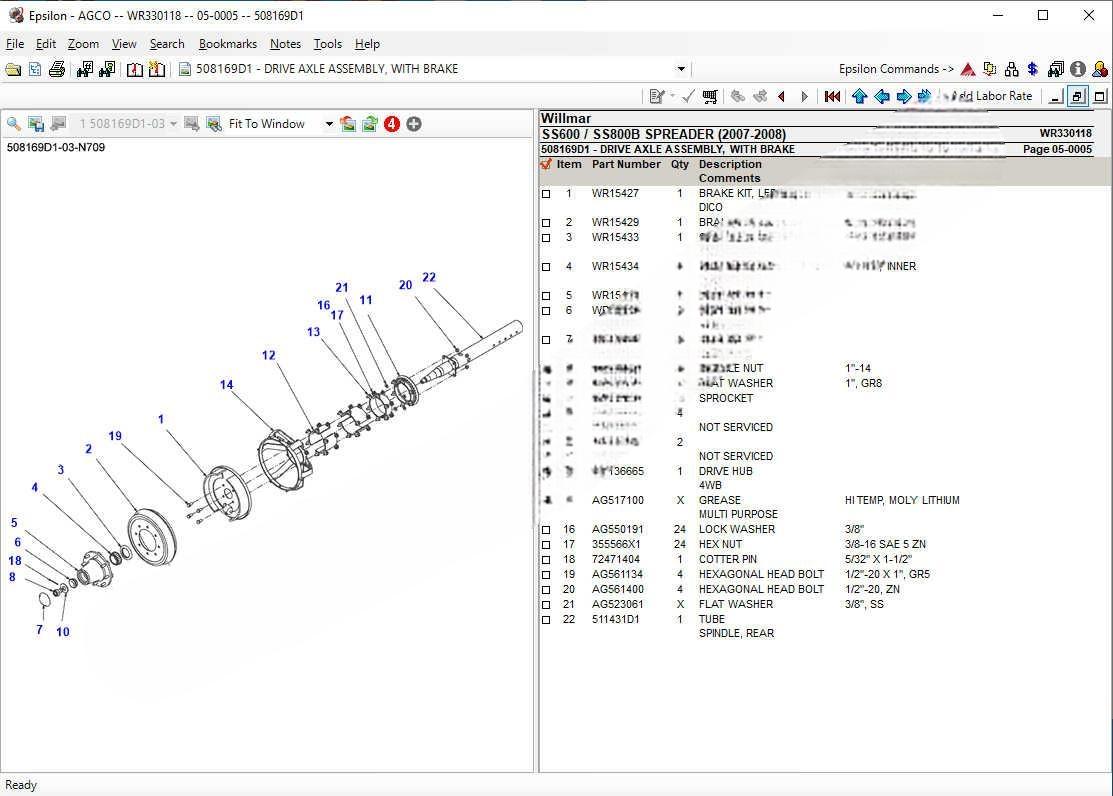Jump to first page with the rewind icon
The height and width of the screenshot is (796, 1113).
833,96
